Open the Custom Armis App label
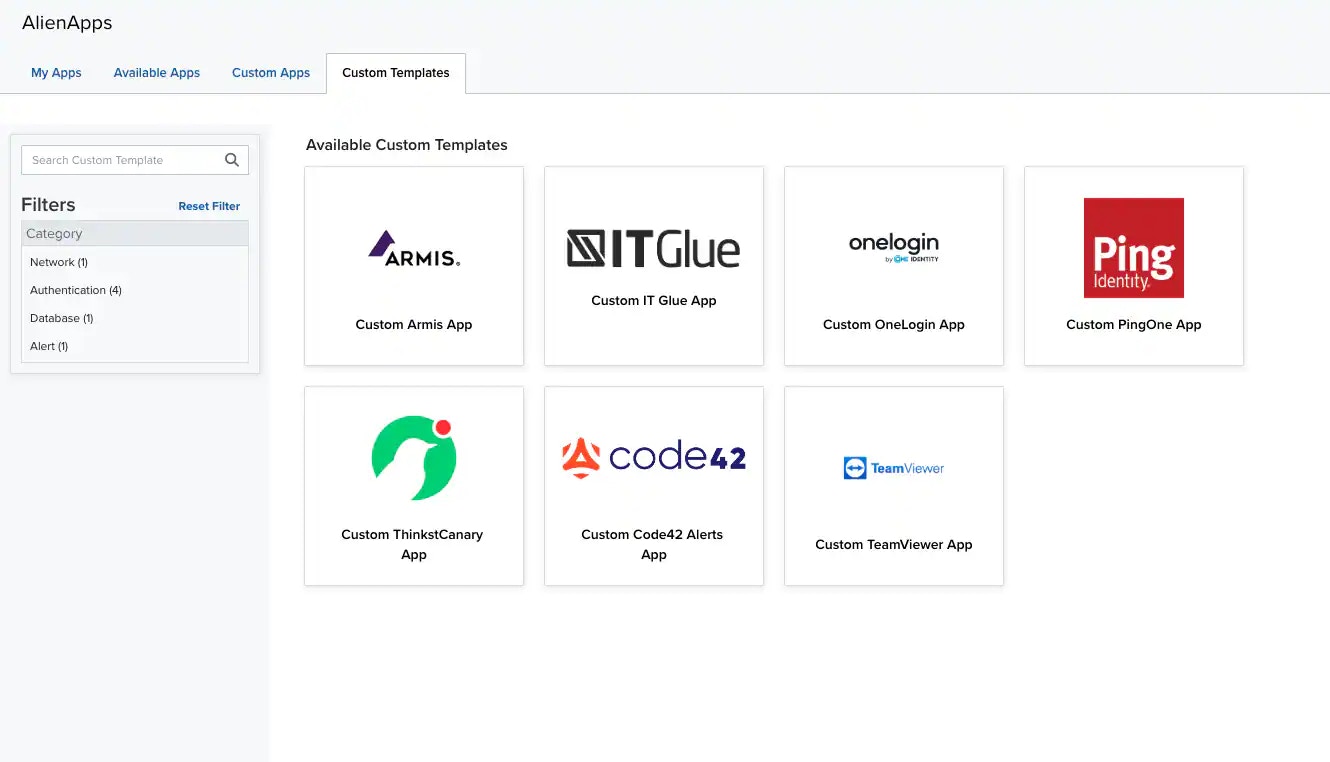The width and height of the screenshot is (1330, 762). [414, 325]
